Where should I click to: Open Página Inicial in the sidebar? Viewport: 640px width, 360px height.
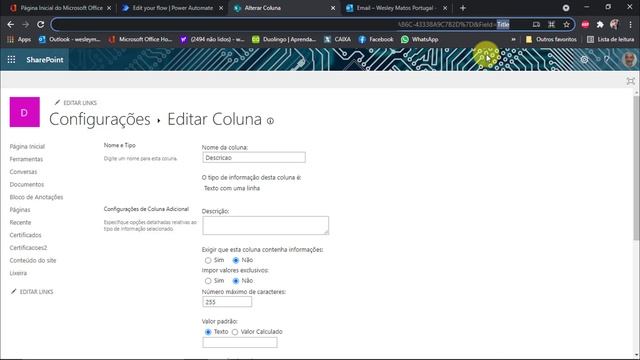click(x=27, y=147)
